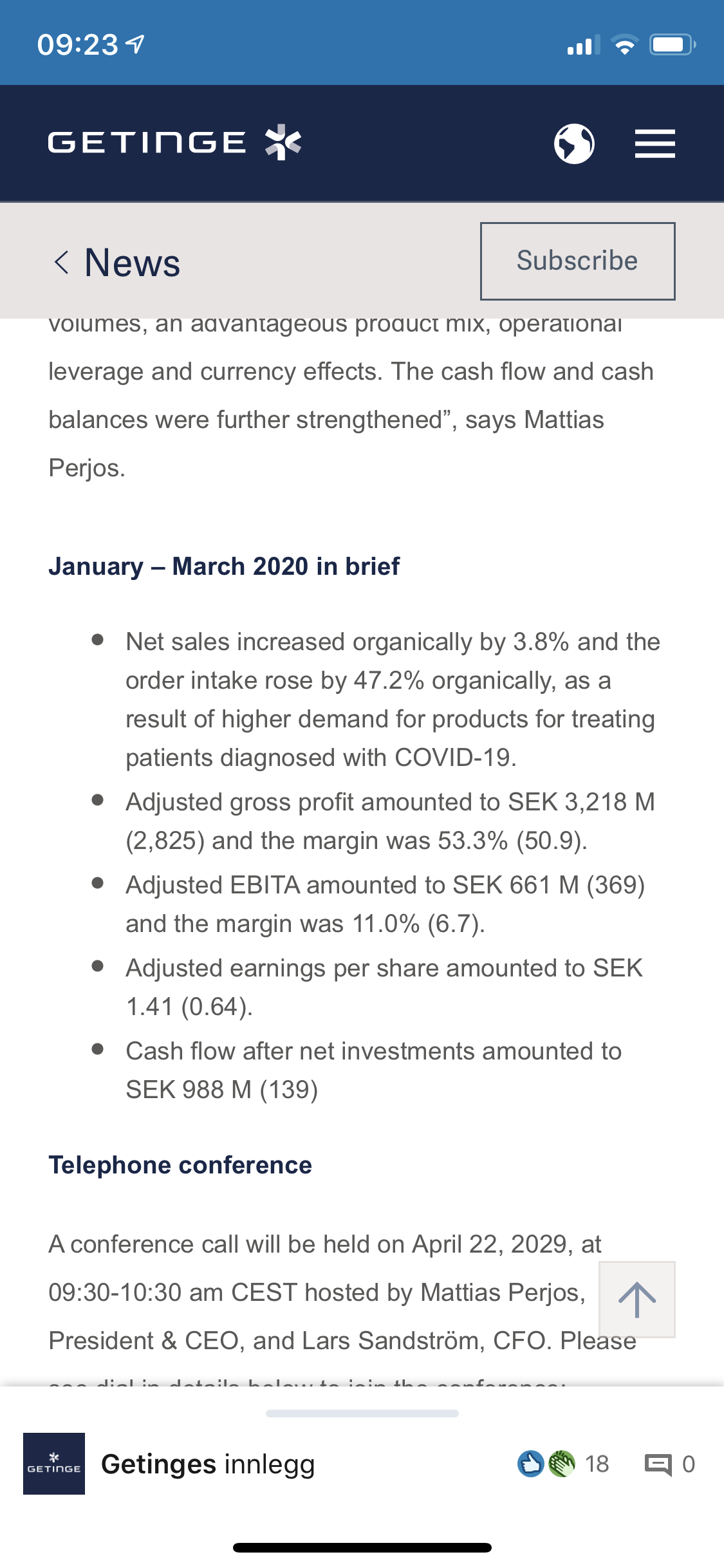Image resolution: width=724 pixels, height=1568 pixels.
Task: Tap the bottom sheet drag handle
Action: coord(362,1414)
